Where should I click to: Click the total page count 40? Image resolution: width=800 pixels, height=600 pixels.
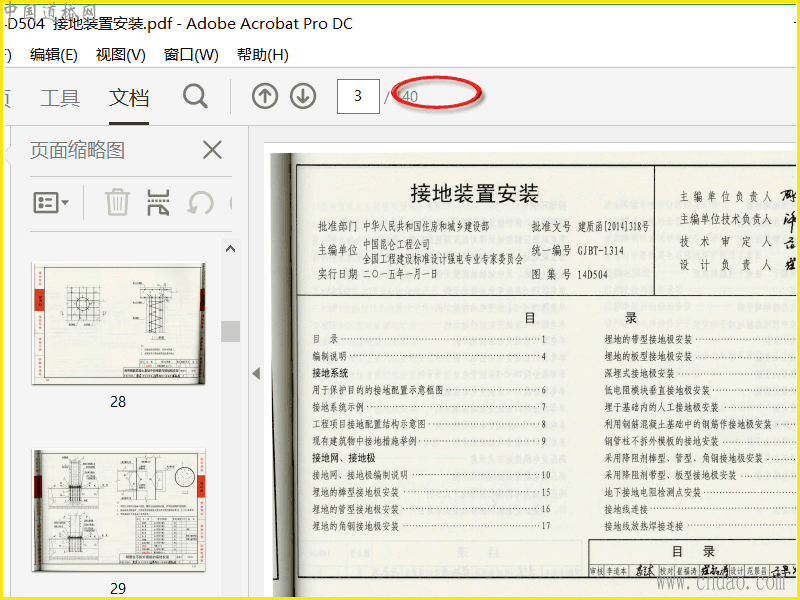click(x=410, y=96)
